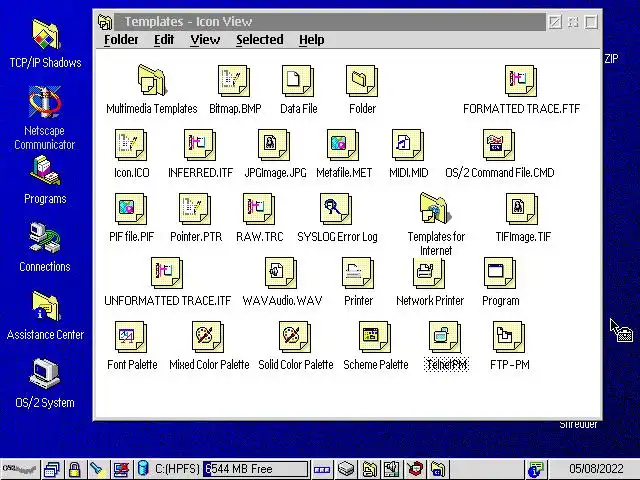Select Netscape Communicator desktop icon
640x480 pixels.
45,102
